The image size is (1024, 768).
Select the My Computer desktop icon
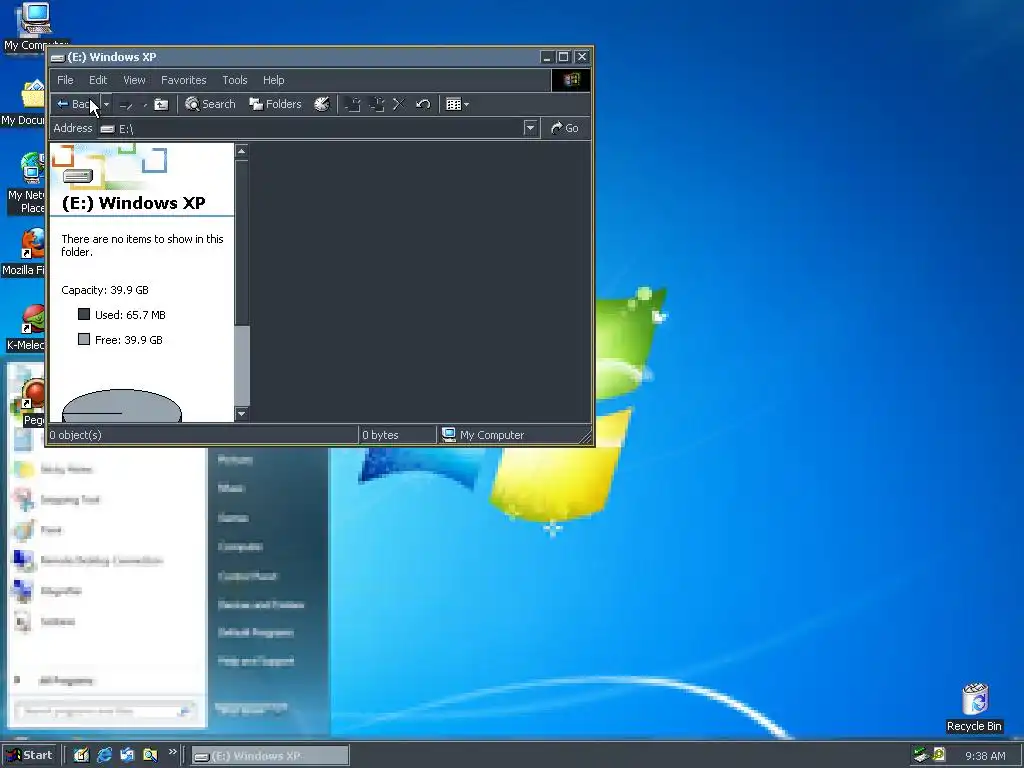[34, 27]
